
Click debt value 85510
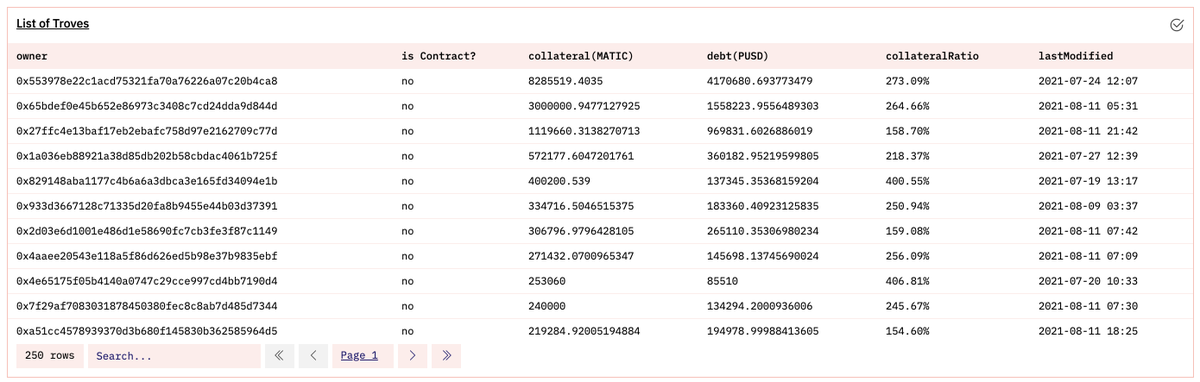tap(723, 281)
